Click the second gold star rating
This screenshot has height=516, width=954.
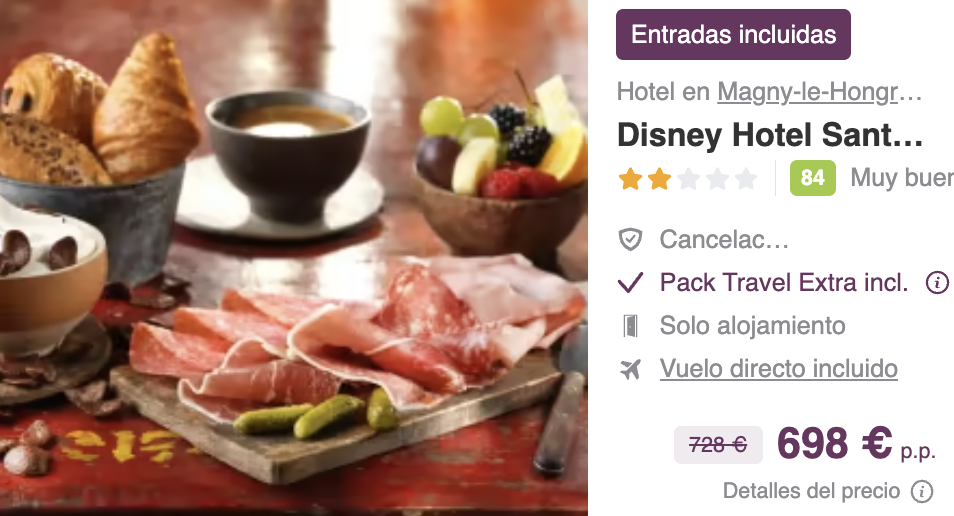(x=660, y=179)
